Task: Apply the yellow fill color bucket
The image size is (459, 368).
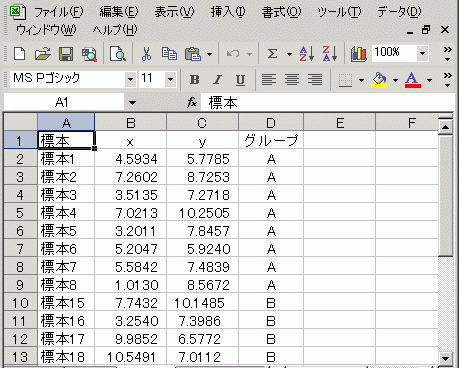Action: tap(379, 80)
